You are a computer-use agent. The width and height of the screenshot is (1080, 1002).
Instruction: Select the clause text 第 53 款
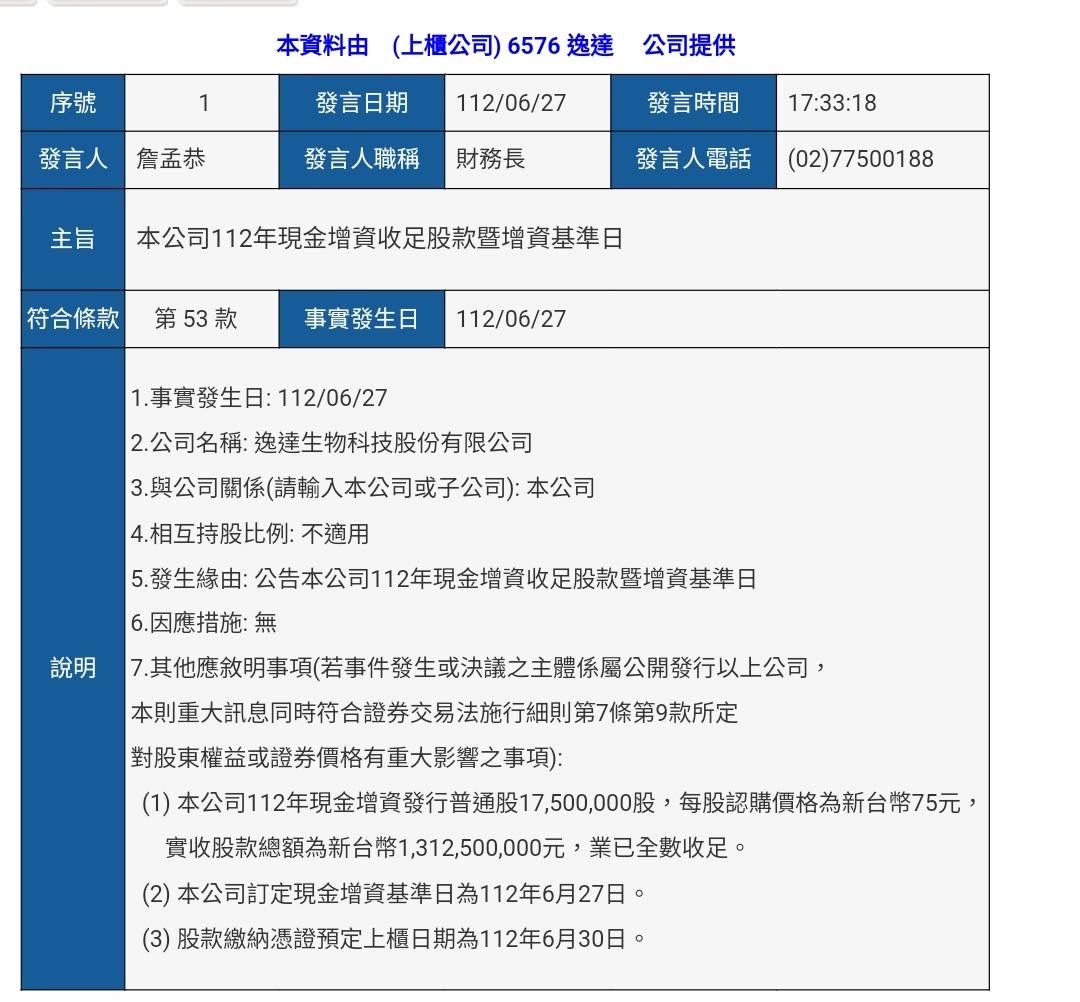tap(196, 319)
